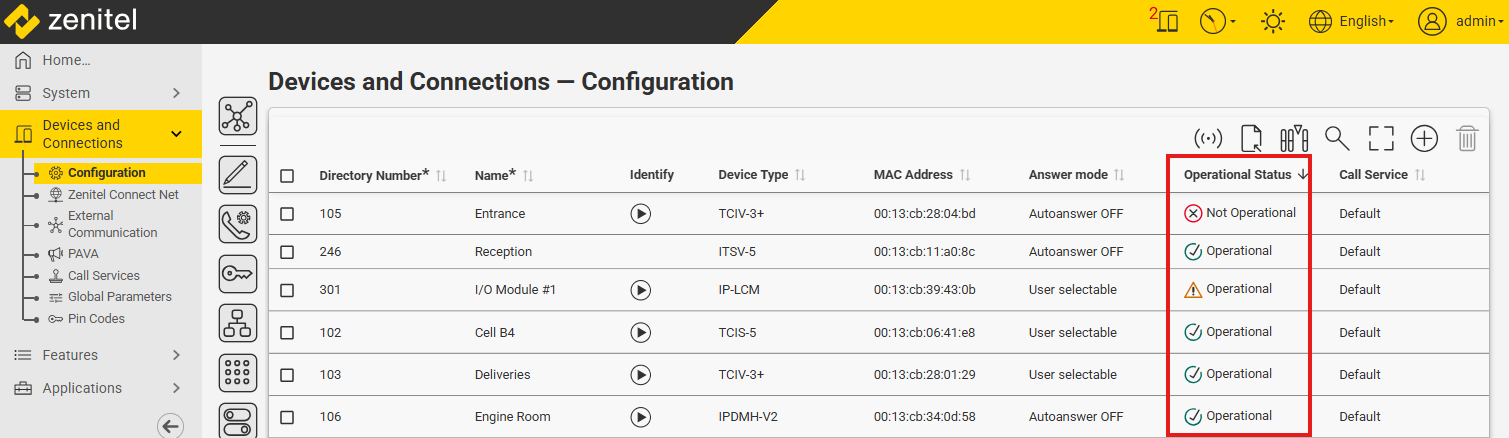Click the device discovery broadcast icon
Image resolution: width=1509 pixels, height=438 pixels.
click(x=1208, y=139)
